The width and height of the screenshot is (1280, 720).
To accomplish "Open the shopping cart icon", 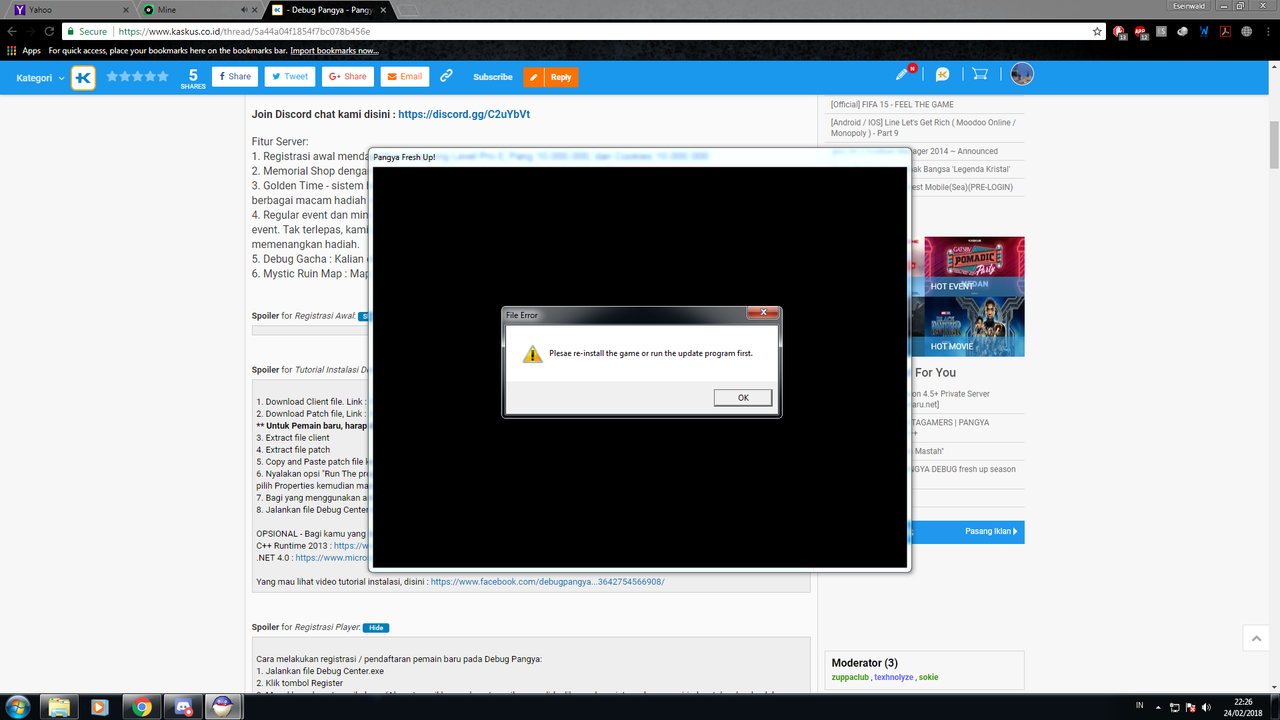I will coord(980,74).
